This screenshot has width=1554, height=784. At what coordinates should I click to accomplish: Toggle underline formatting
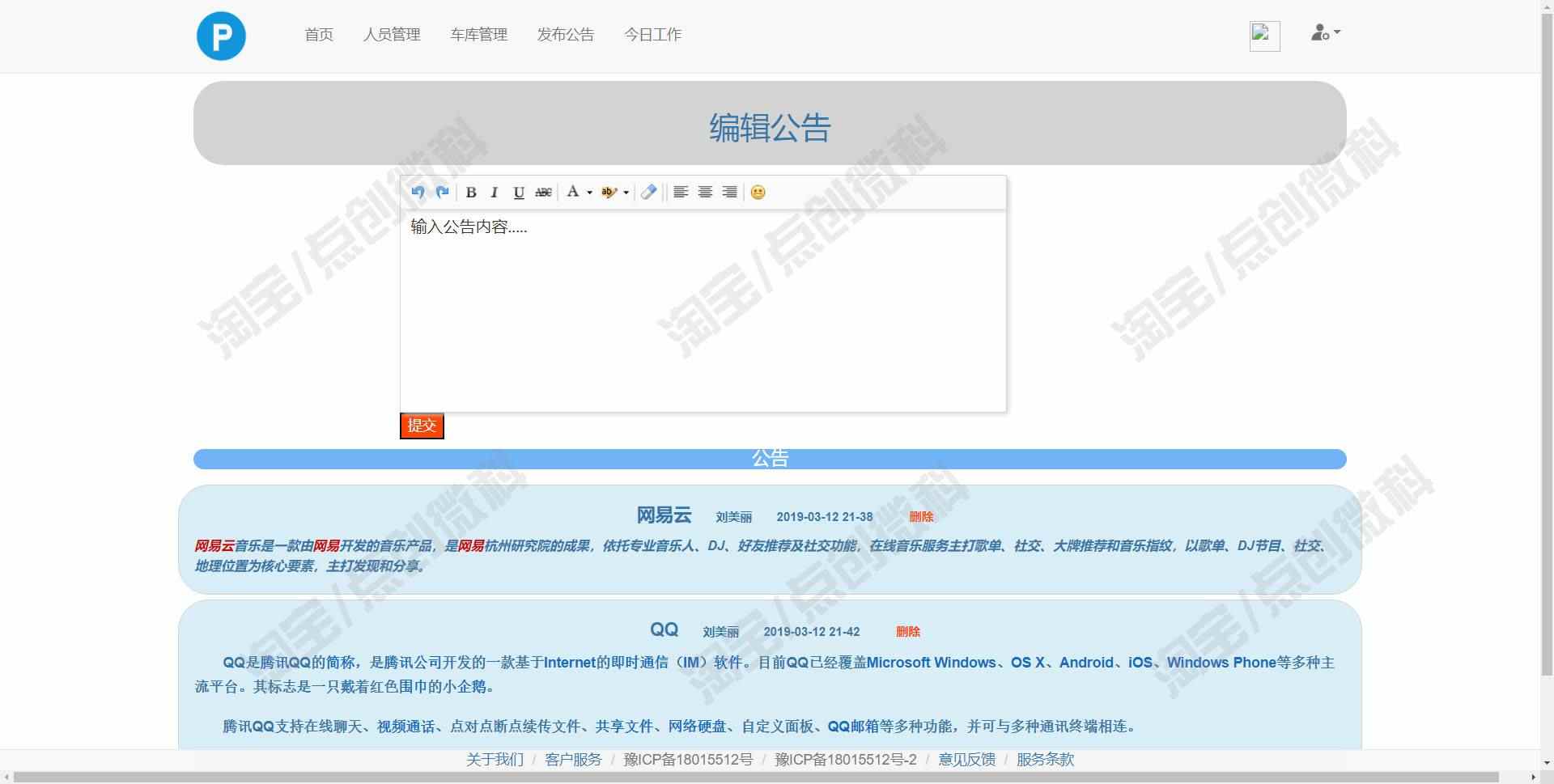tap(519, 192)
